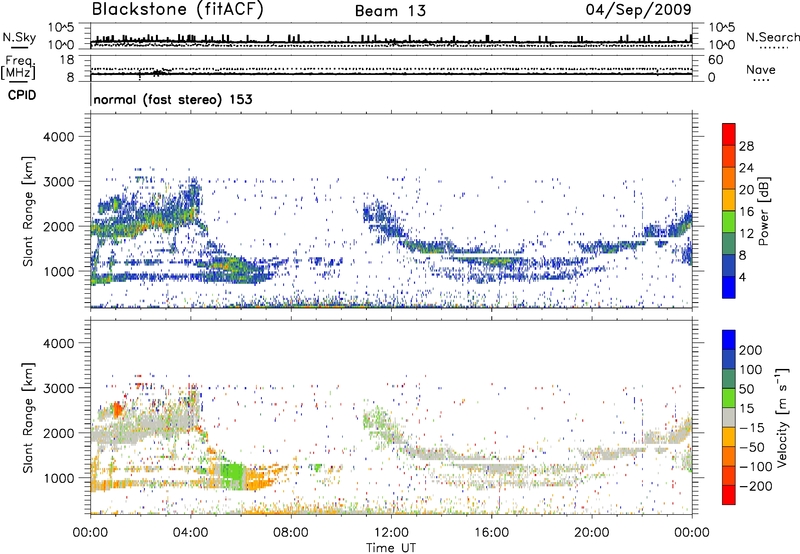The image size is (800, 554).
Task: Click the "60" Nave axis value
Action: coord(715,60)
